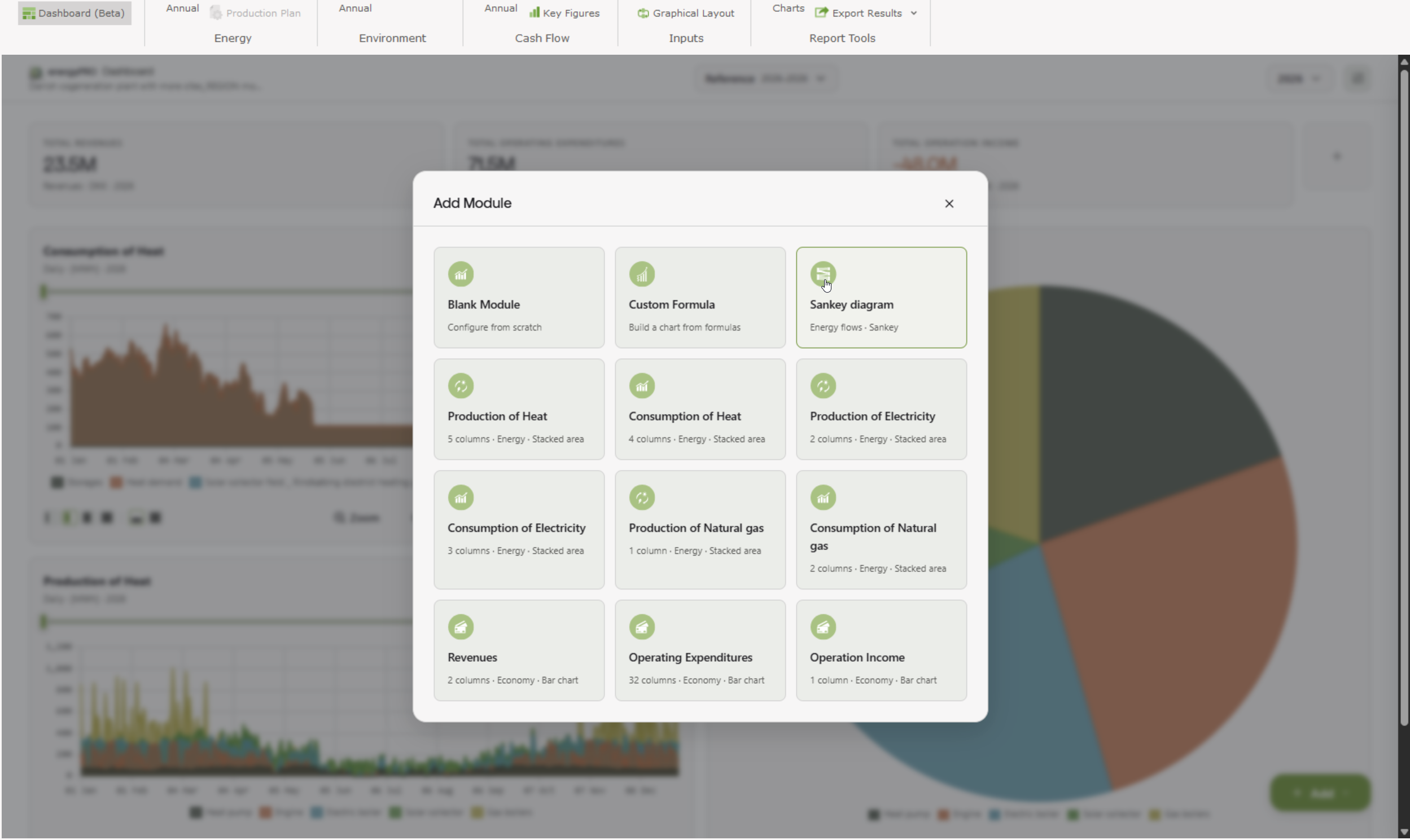The image size is (1410, 840).
Task: Click the Dashboard (Beta) grid icon
Action: pos(29,13)
